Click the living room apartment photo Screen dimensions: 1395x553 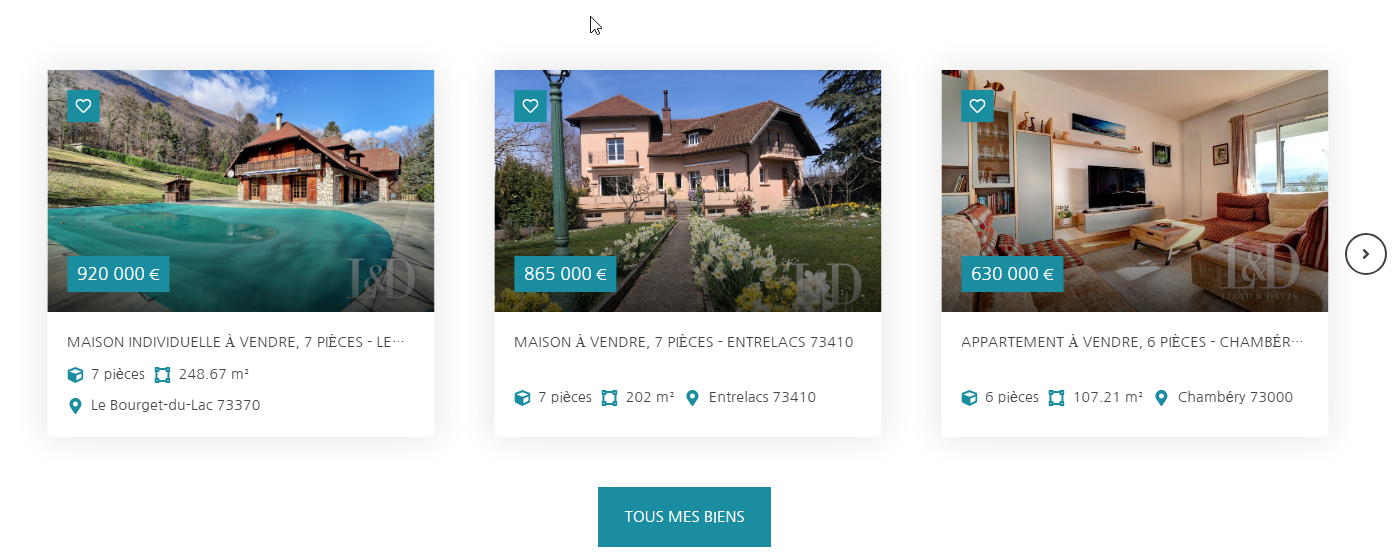[1135, 191]
